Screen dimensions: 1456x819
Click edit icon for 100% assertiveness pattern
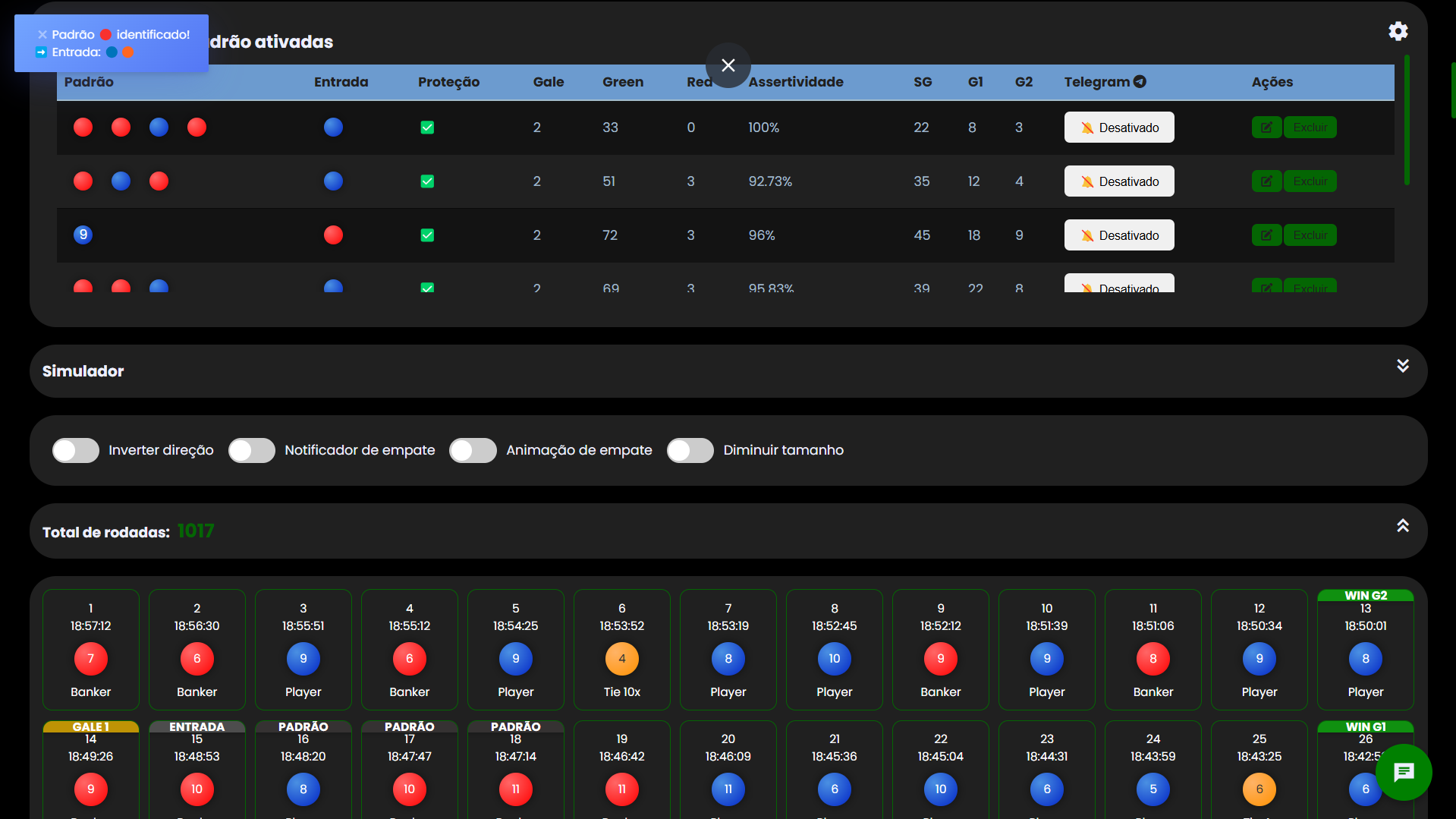coord(1266,128)
